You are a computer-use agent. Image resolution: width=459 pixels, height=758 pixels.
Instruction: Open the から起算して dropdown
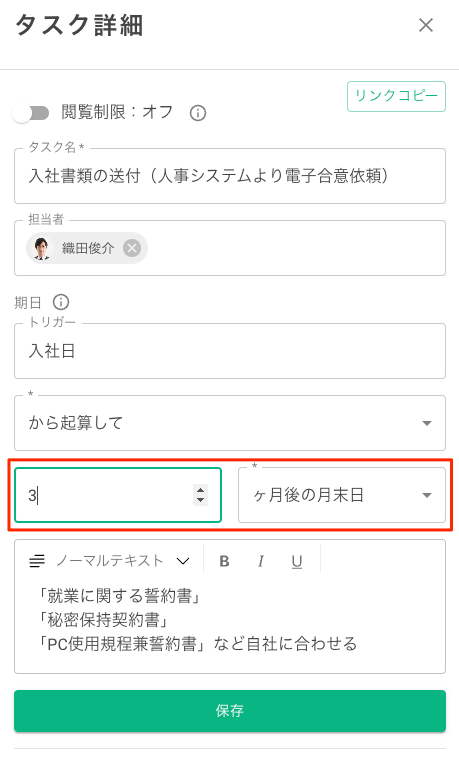click(230, 423)
